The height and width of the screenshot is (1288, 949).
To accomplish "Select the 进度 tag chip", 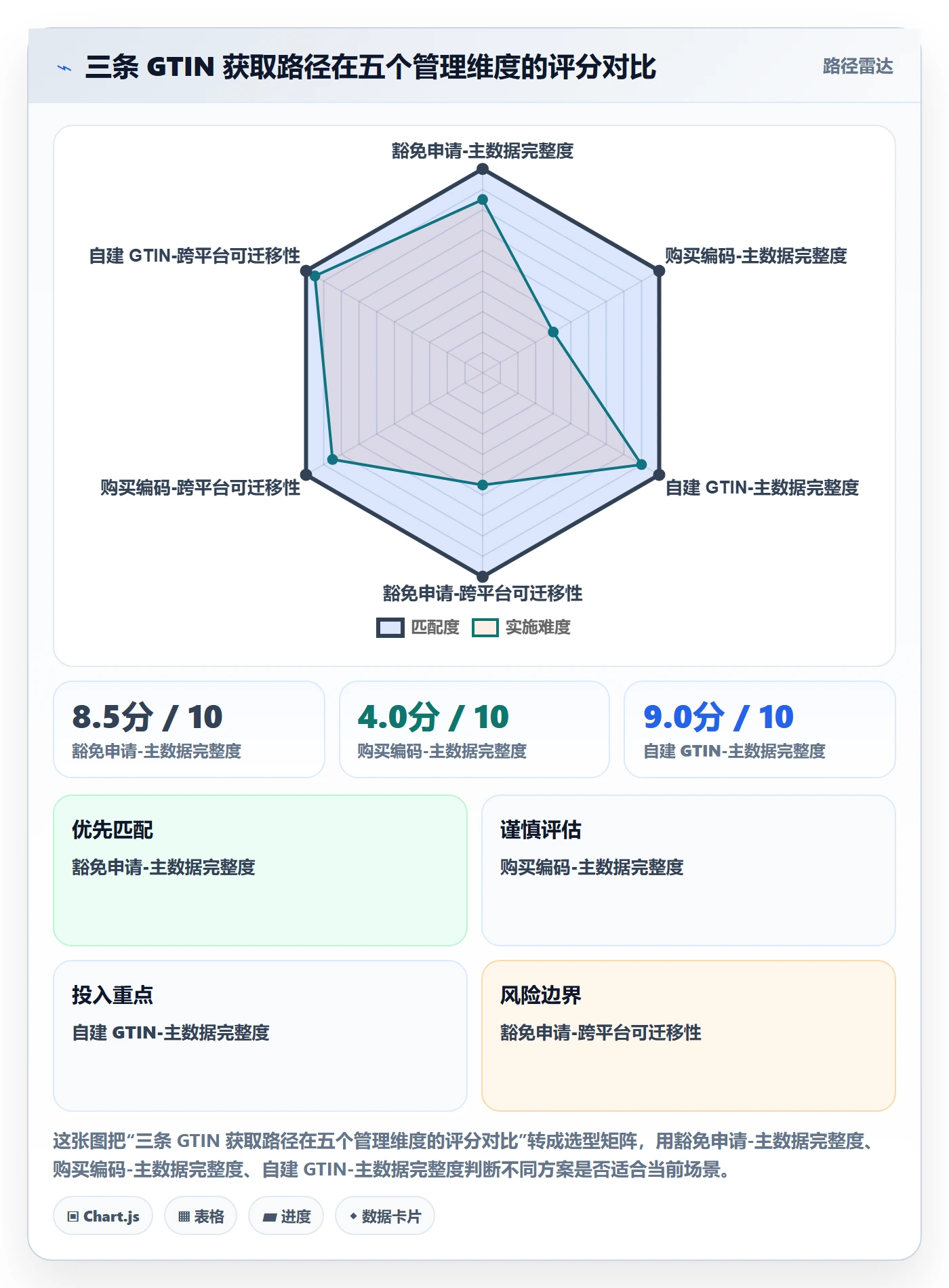I will [x=286, y=1216].
